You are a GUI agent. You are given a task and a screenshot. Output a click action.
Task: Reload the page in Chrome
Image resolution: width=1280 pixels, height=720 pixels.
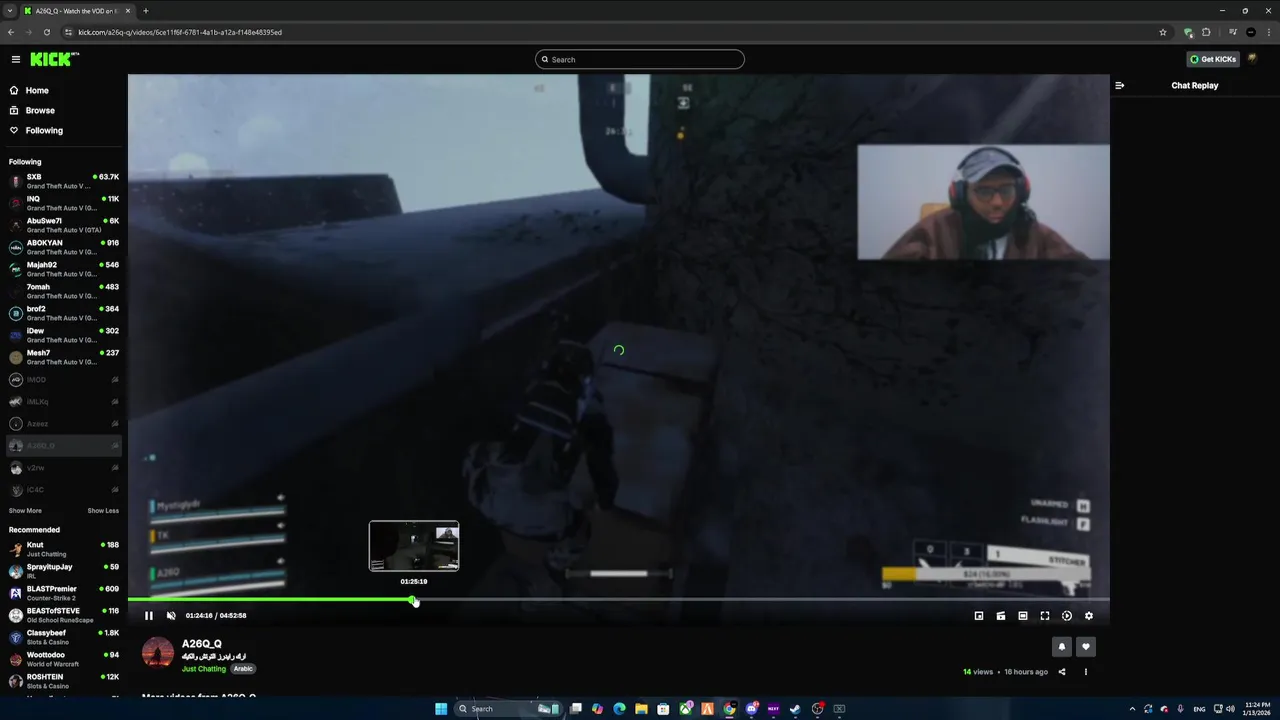click(46, 32)
